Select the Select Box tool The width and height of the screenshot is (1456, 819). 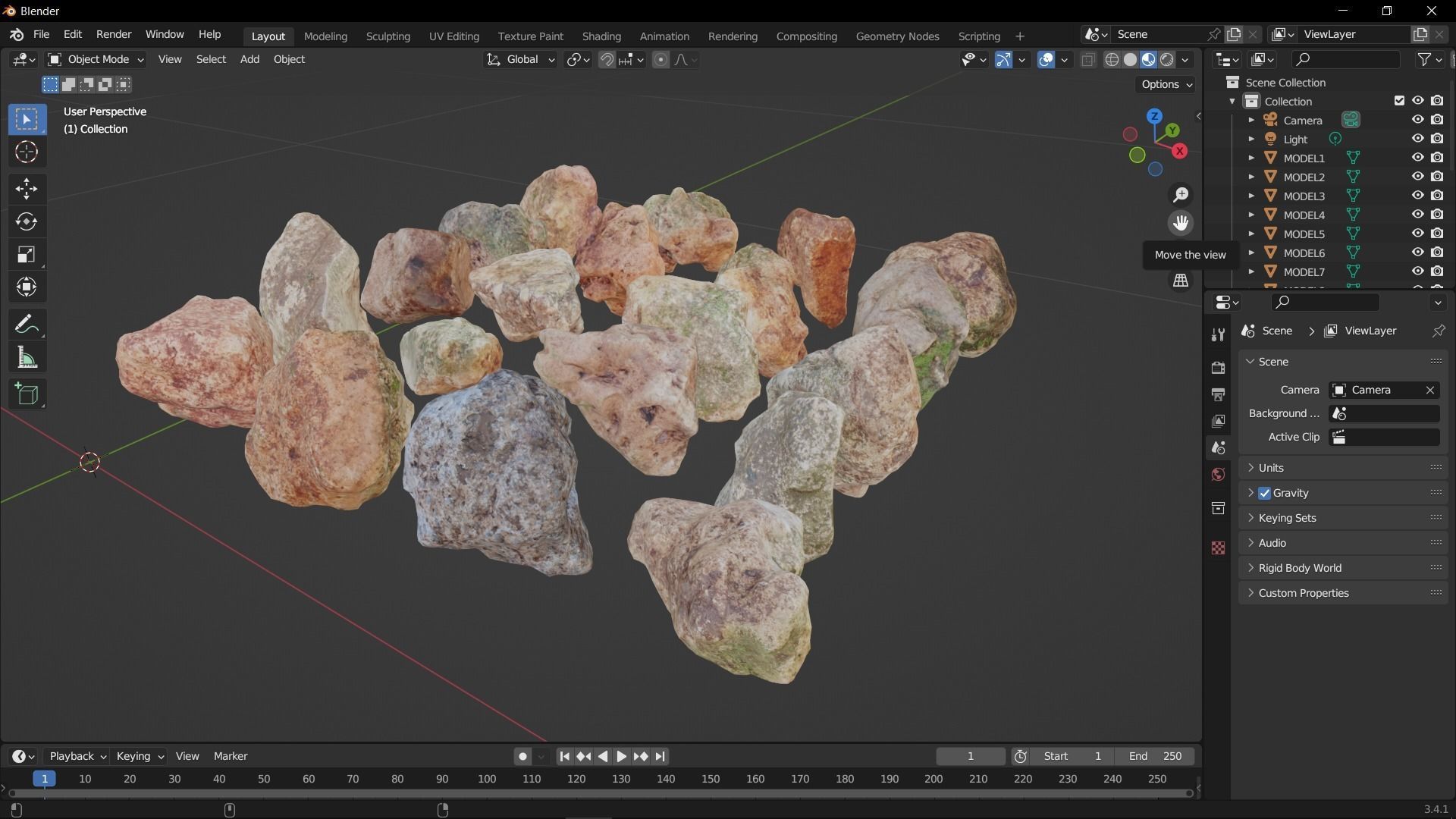(x=27, y=119)
